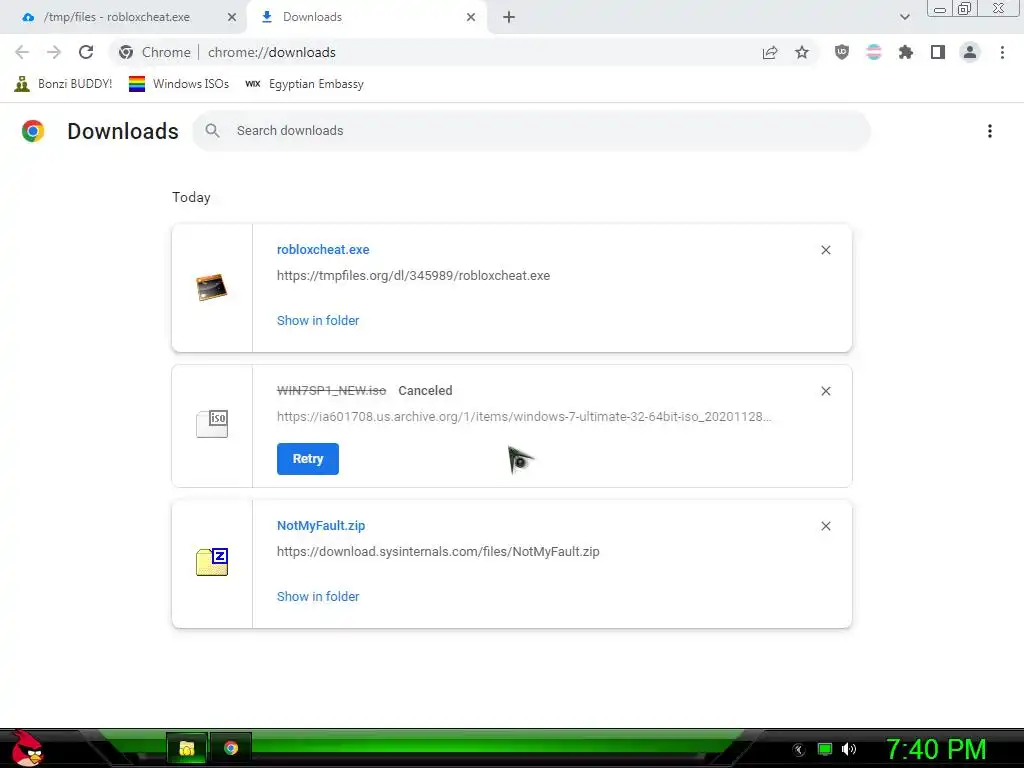Go forward using the forward arrow
Image resolution: width=1024 pixels, height=768 pixels.
click(54, 52)
